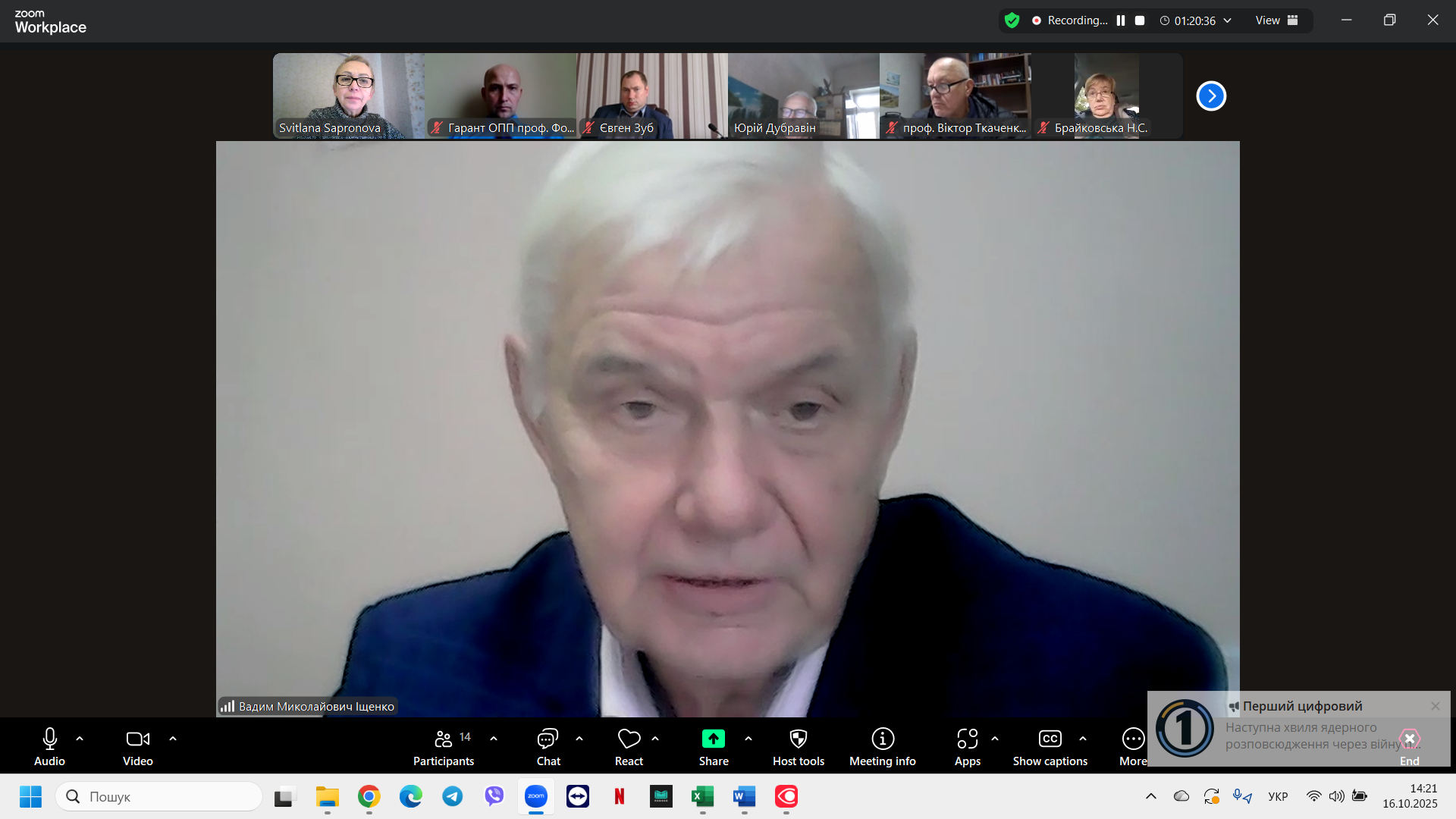This screenshot has width=1456, height=819.
Task: Expand audio options arrow
Action: [x=80, y=739]
